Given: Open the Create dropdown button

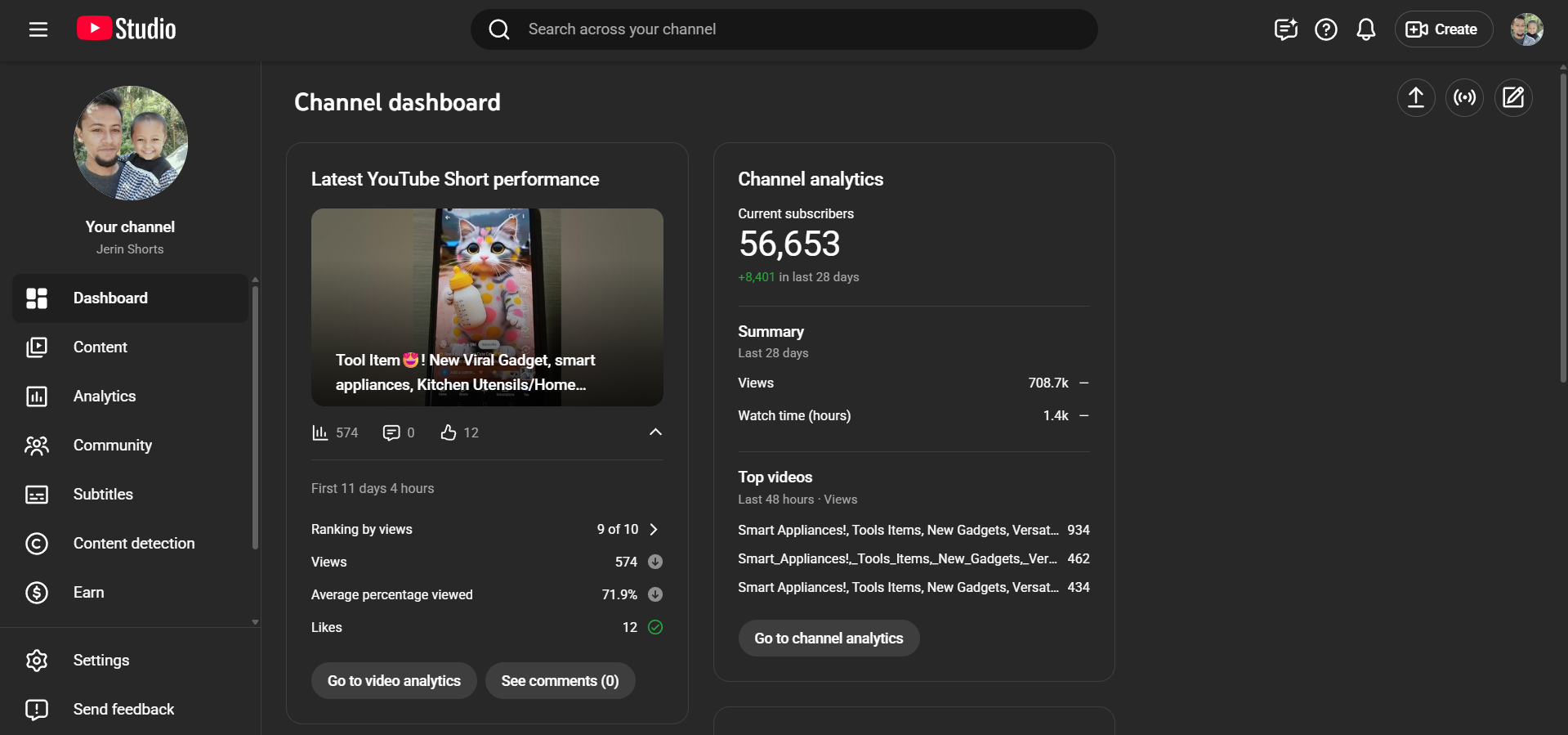Looking at the screenshot, I should [x=1442, y=29].
